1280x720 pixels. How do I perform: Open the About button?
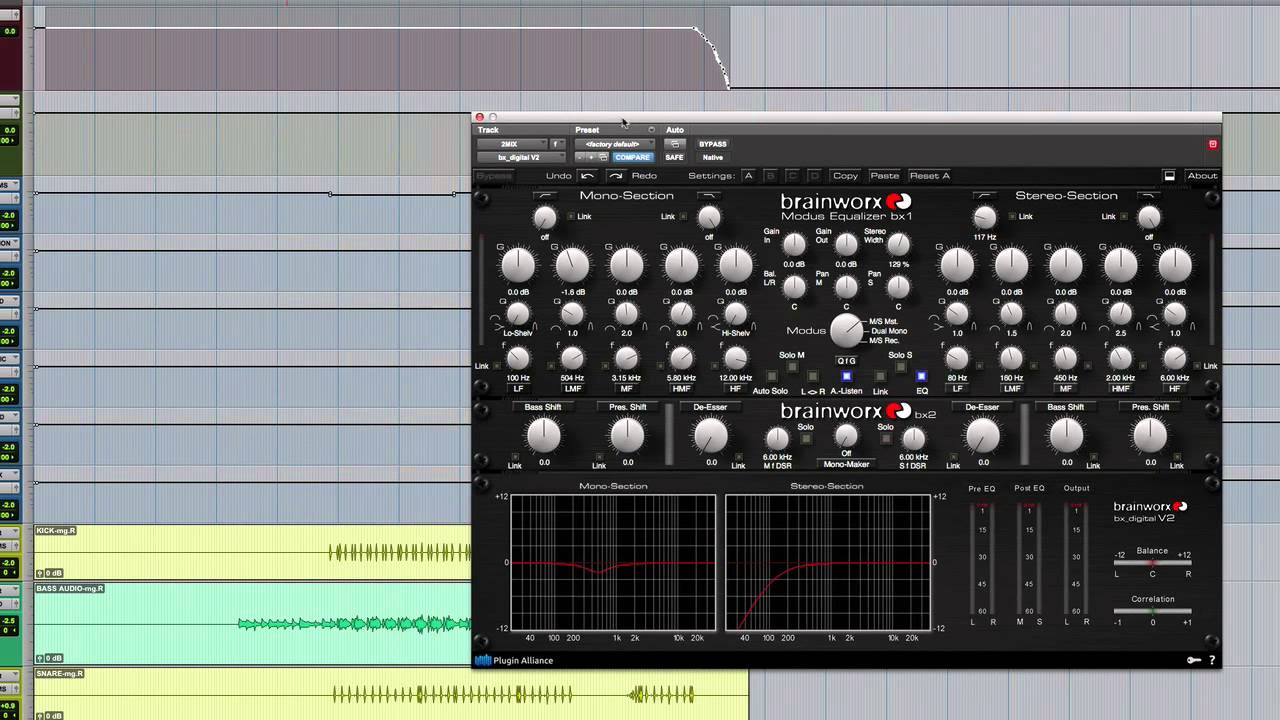click(x=1202, y=176)
